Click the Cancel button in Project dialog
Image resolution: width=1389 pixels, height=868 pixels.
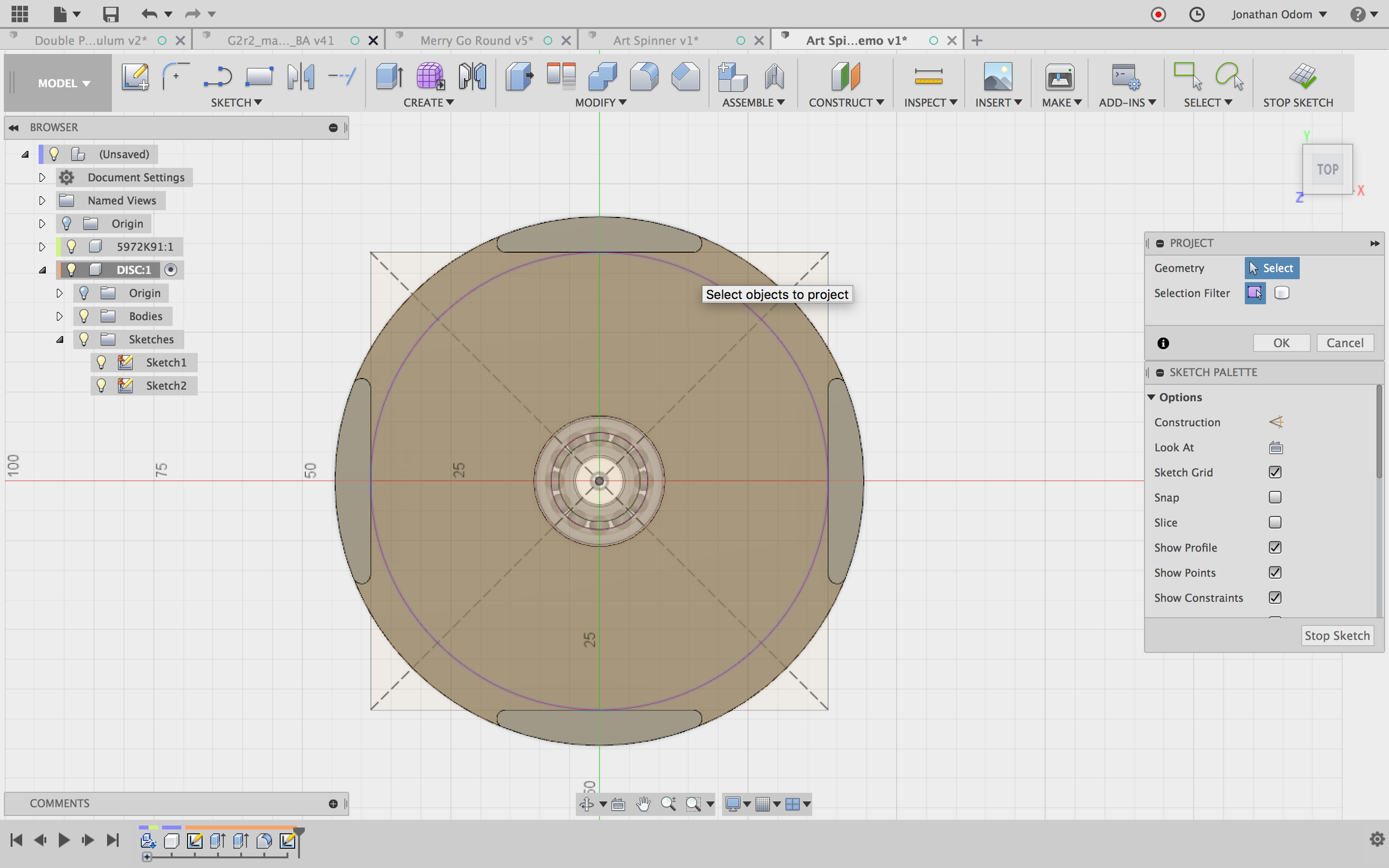point(1344,343)
